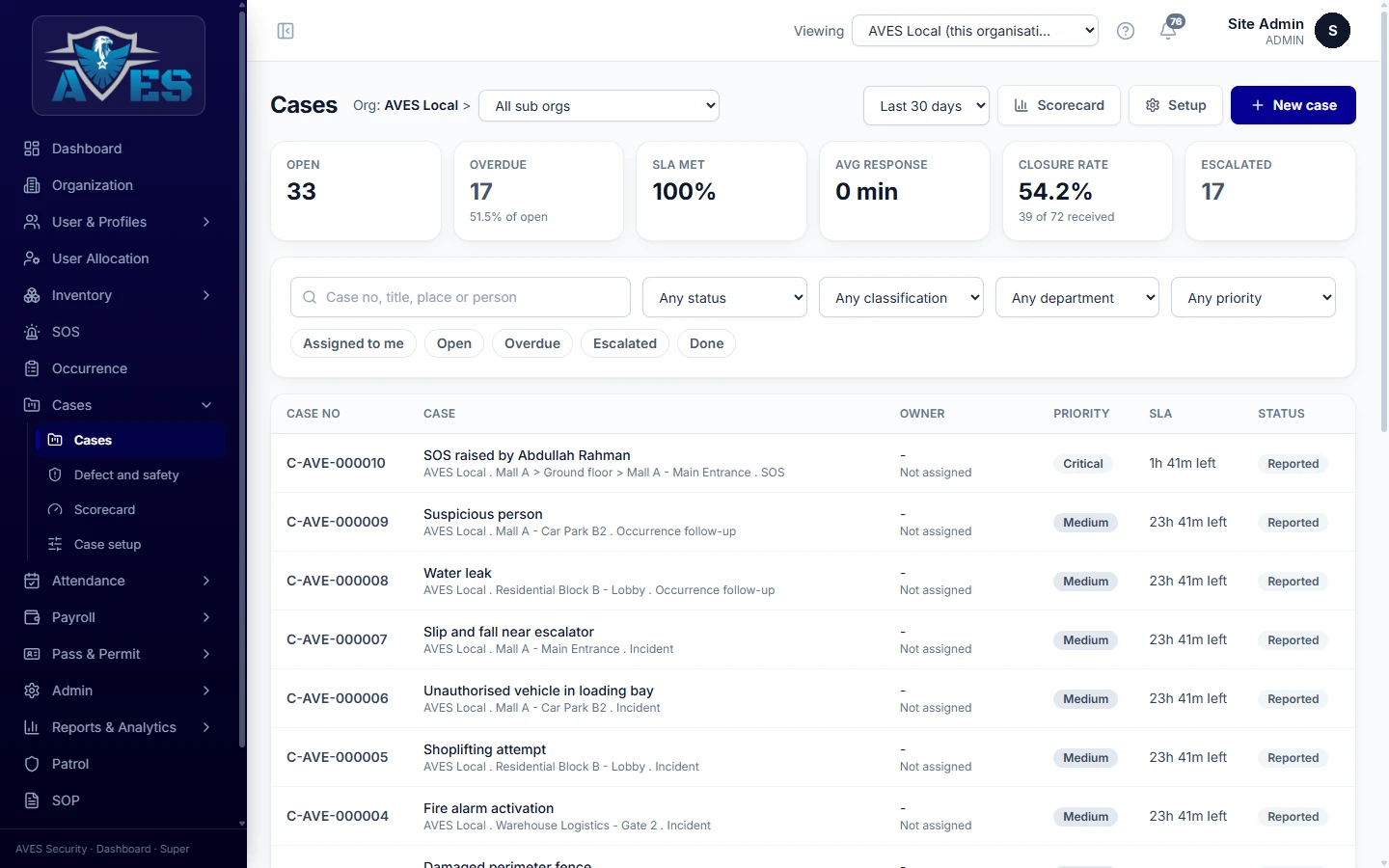
Task: Expand Reports & Analytics menu
Action: click(x=118, y=727)
